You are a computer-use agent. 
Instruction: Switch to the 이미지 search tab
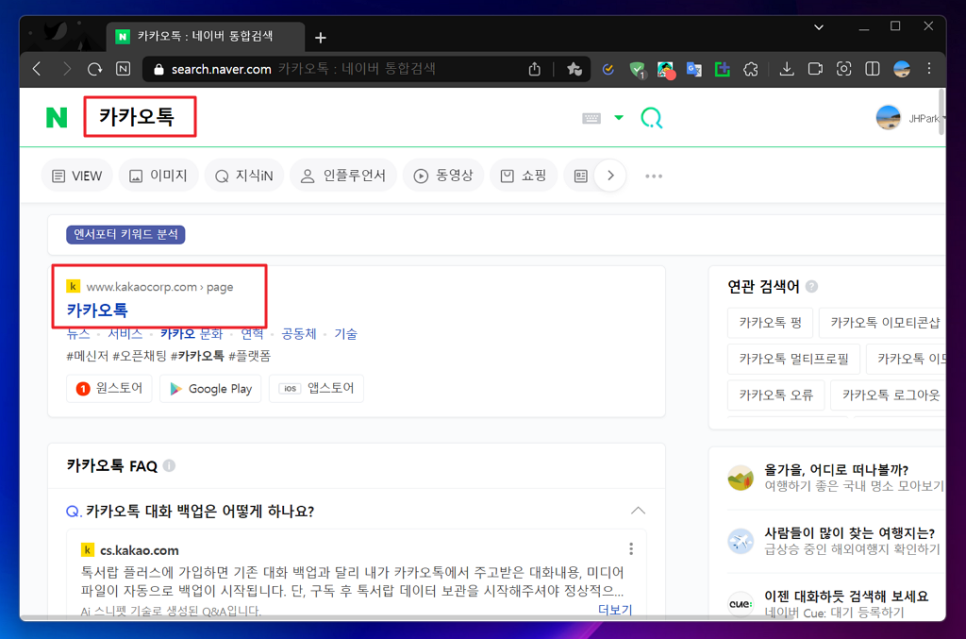pos(158,176)
